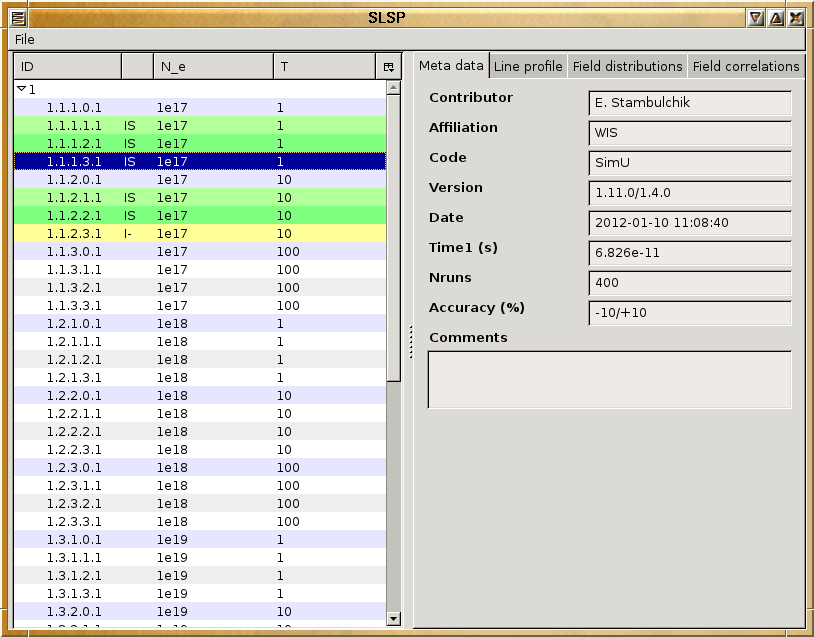Image resolution: width=814 pixels, height=637 pixels.
Task: Click the maximize window title bar button
Action: click(x=776, y=18)
